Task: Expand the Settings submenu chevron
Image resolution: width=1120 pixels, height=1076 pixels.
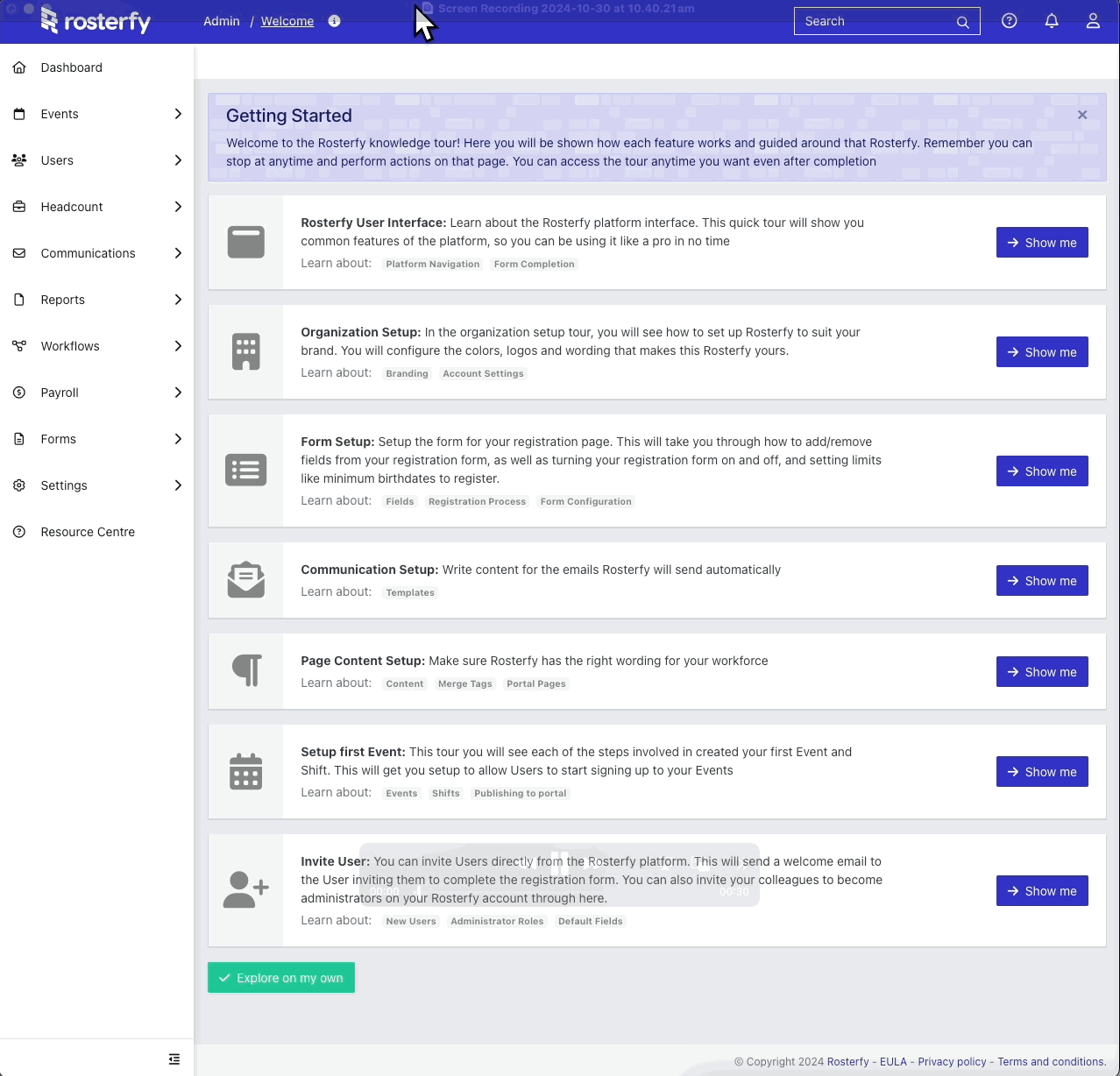Action: pyautogui.click(x=178, y=485)
